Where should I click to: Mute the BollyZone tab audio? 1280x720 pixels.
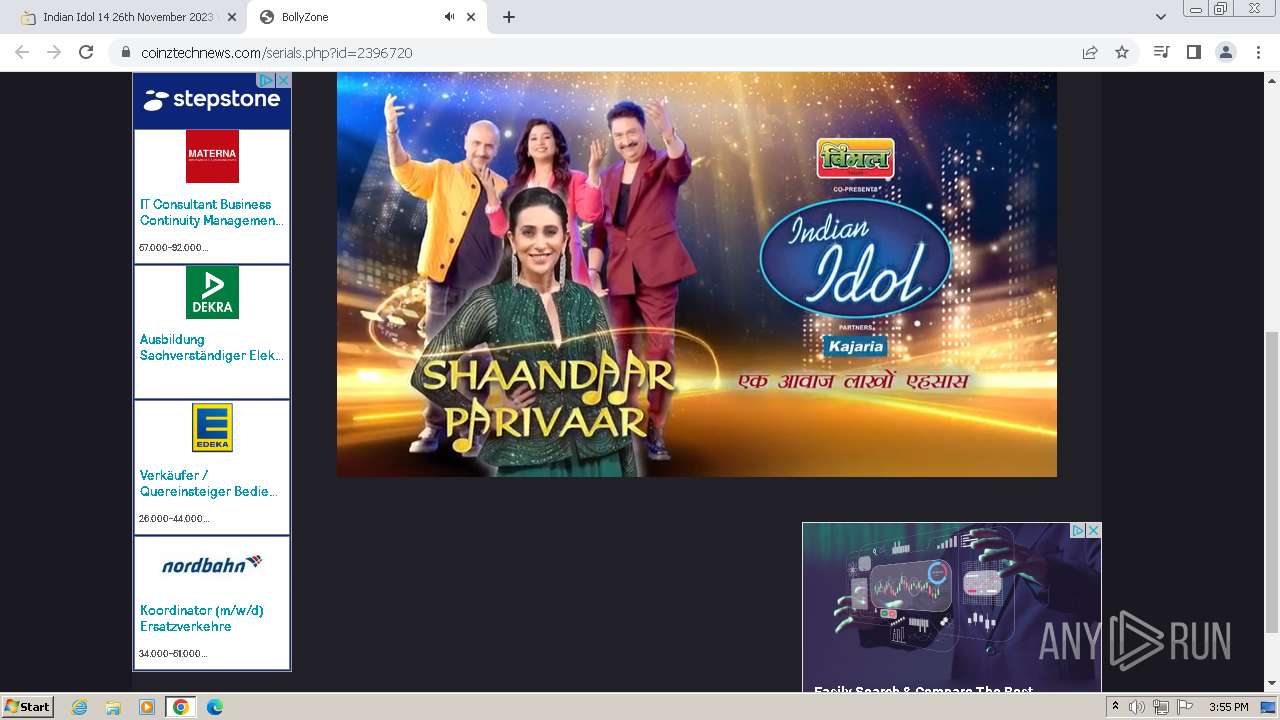[449, 17]
